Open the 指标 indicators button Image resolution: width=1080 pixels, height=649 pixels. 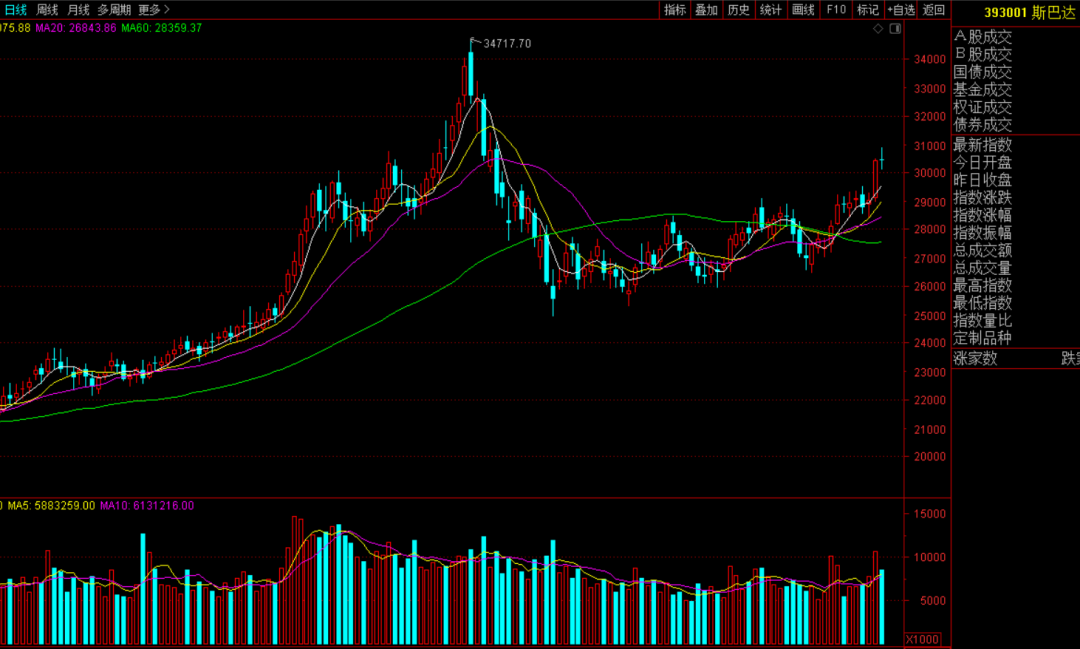[675, 10]
